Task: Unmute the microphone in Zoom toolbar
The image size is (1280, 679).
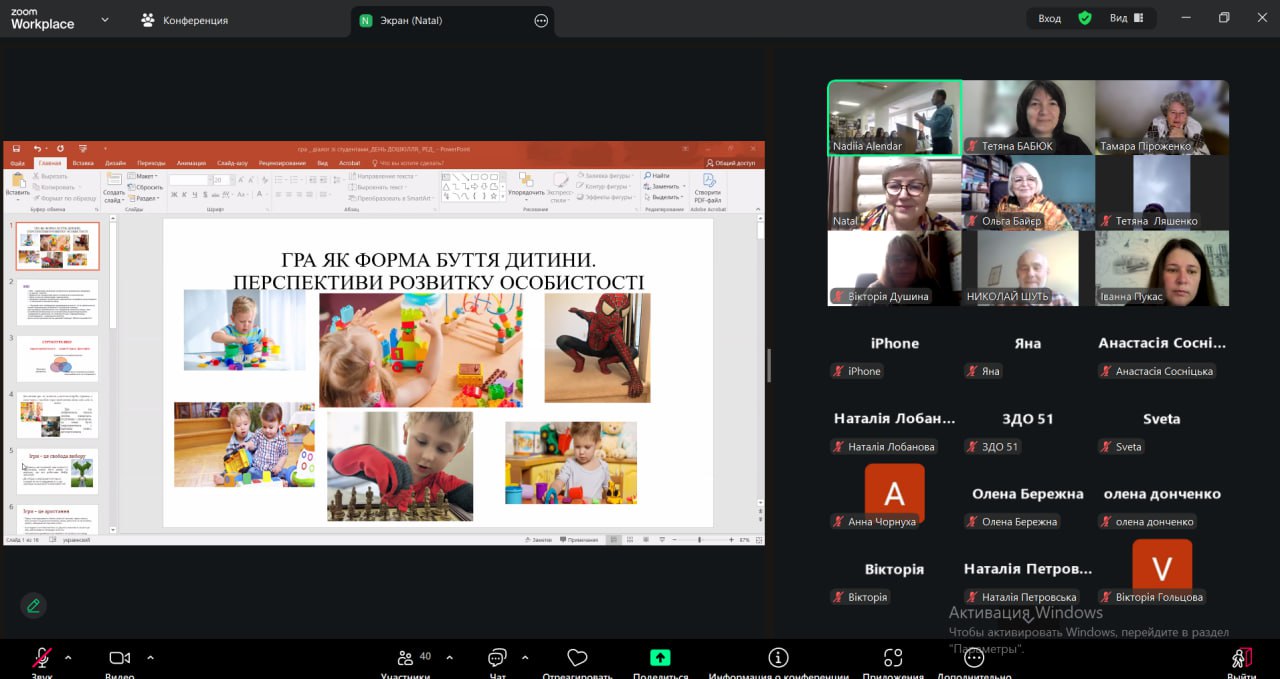Action: click(42, 658)
